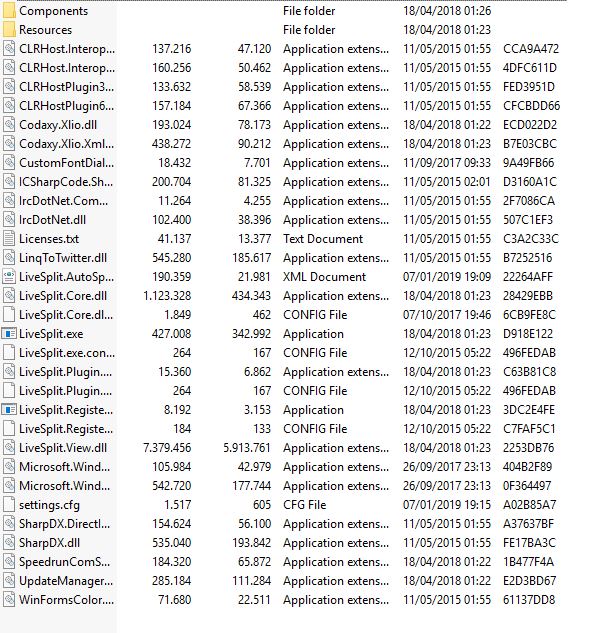610x633 pixels.
Task: Click checksum value 3DC2E4FE
Action: click(x=529, y=410)
